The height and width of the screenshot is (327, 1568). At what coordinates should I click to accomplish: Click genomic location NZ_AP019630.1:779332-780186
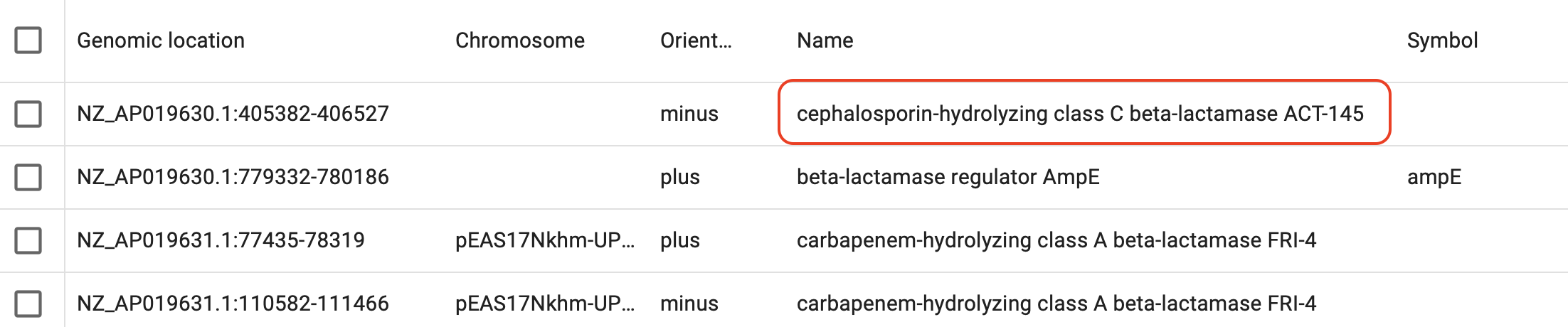coord(233,177)
